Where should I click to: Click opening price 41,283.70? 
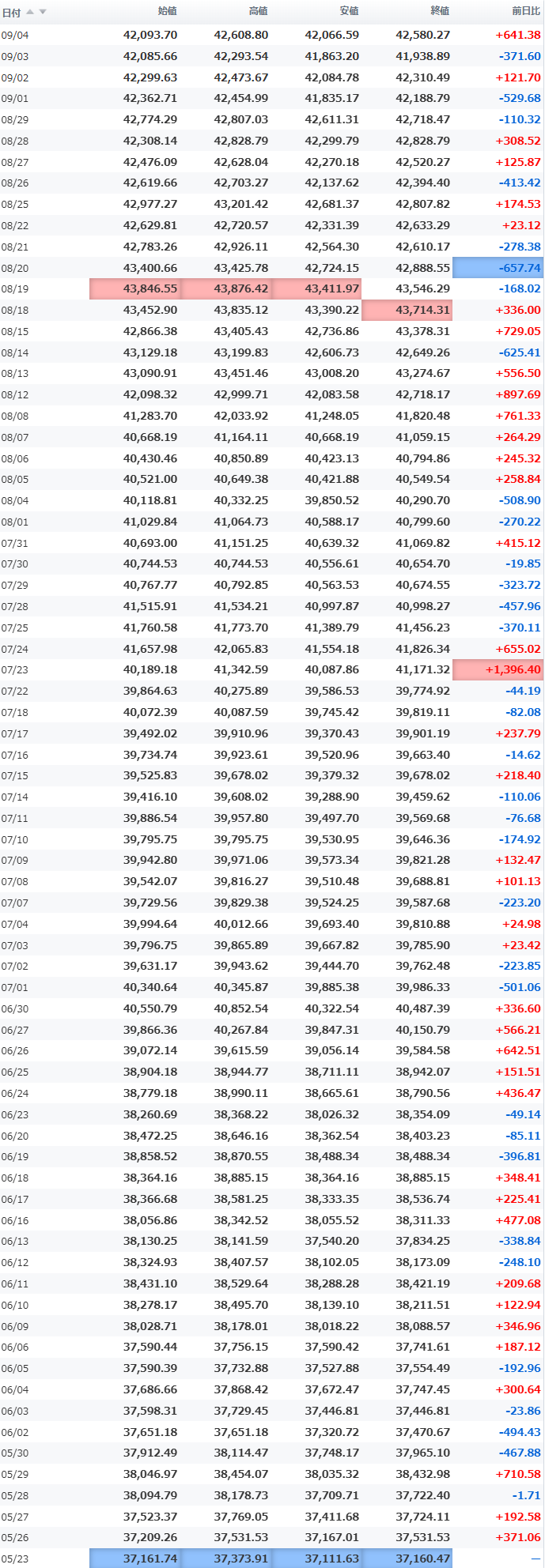pos(150,416)
